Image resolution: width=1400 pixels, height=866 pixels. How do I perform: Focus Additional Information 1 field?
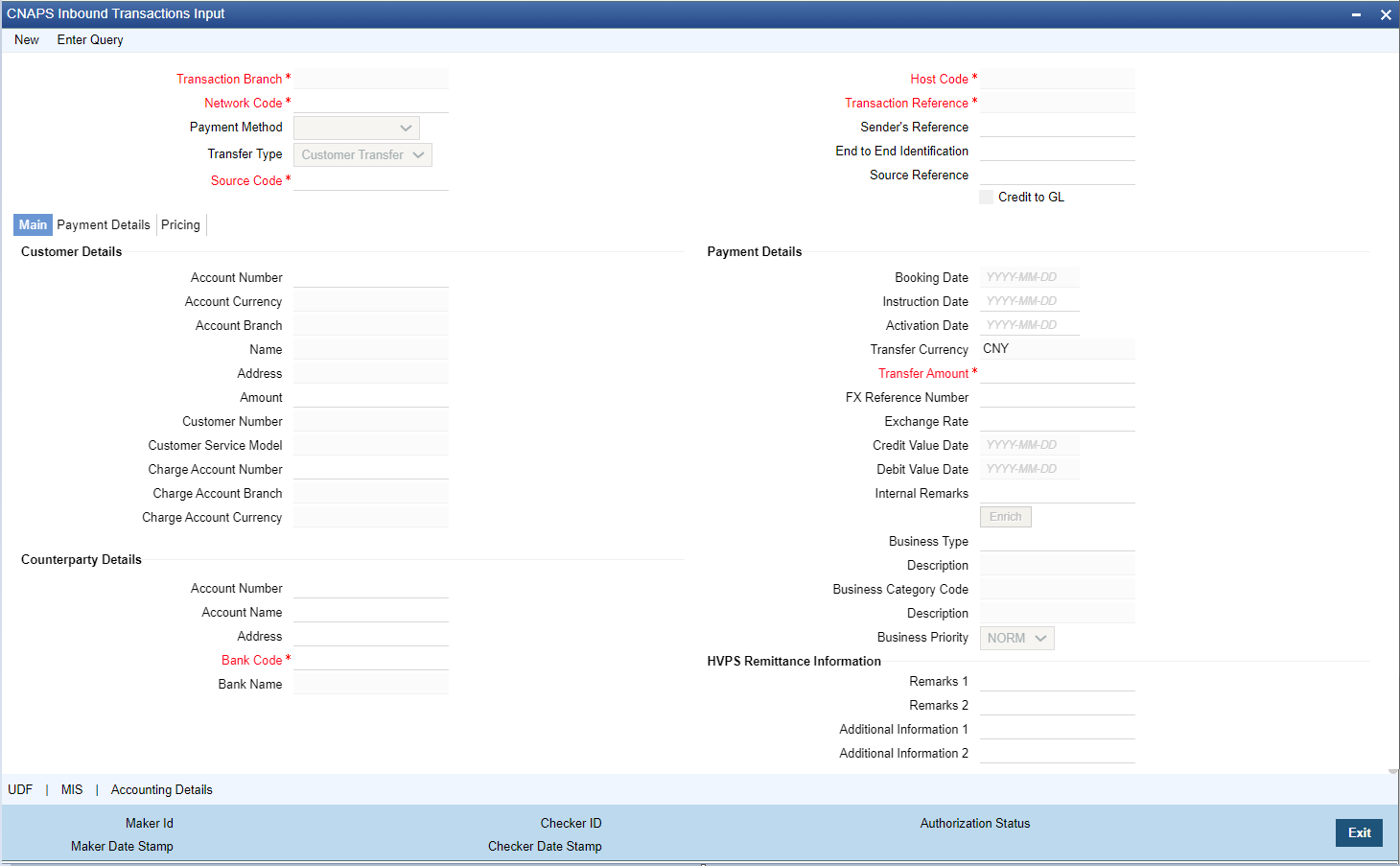[x=1058, y=729]
